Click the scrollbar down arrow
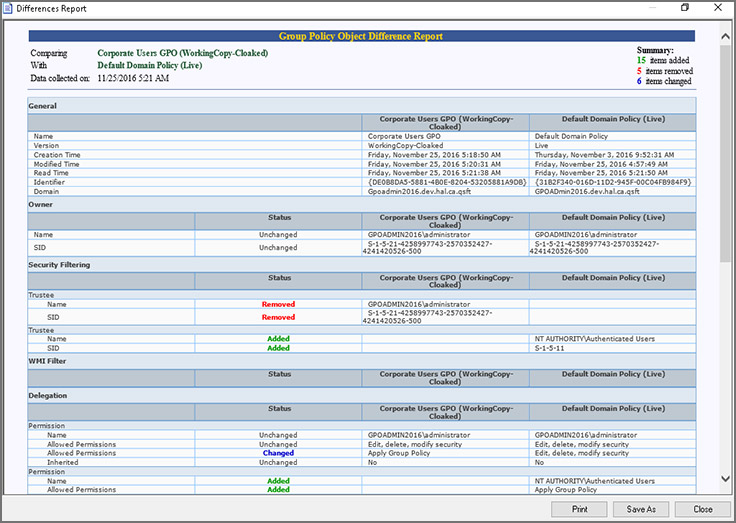 click(x=725, y=479)
